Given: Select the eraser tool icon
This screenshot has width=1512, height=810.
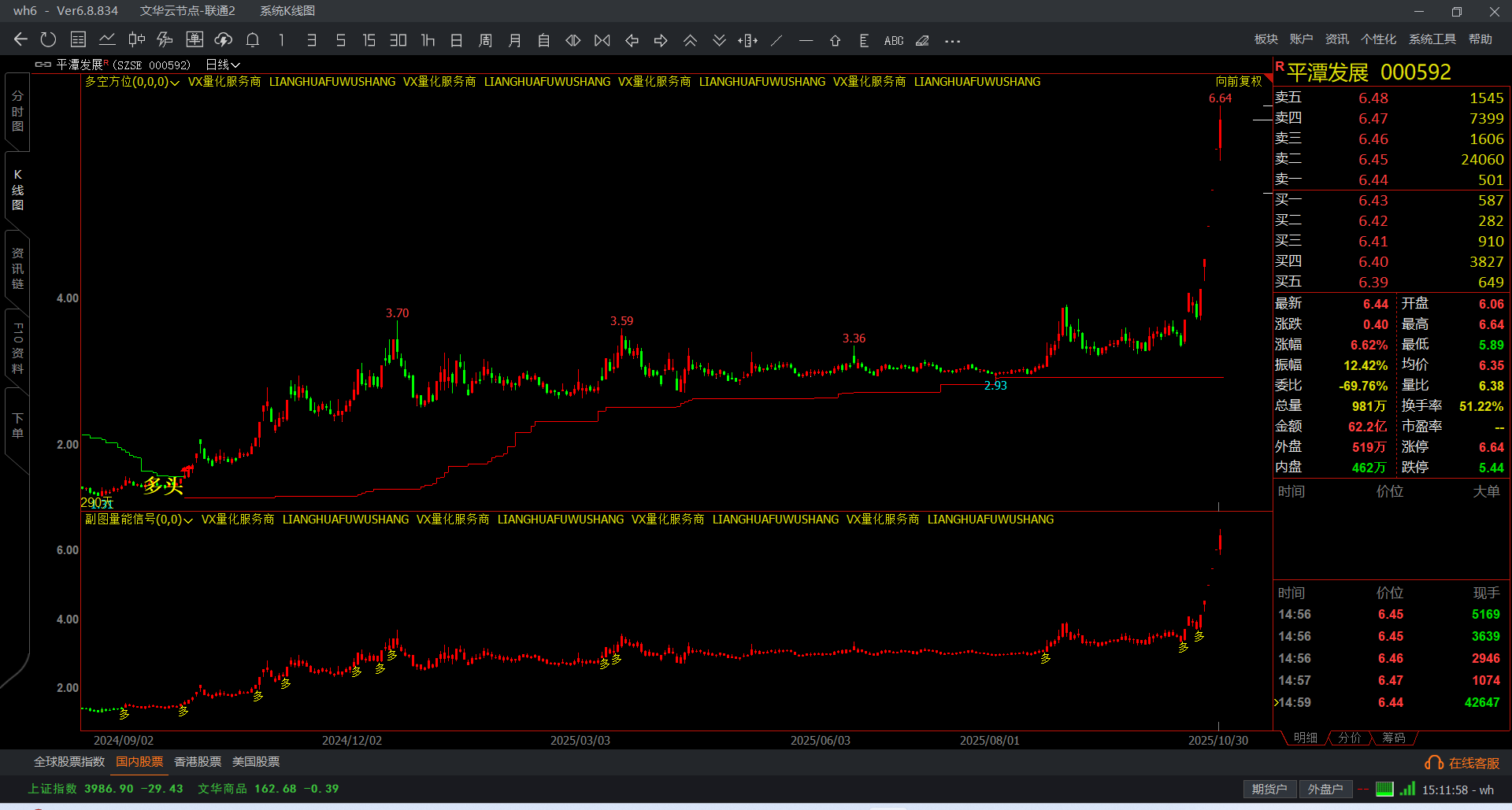Looking at the screenshot, I should 922,40.
